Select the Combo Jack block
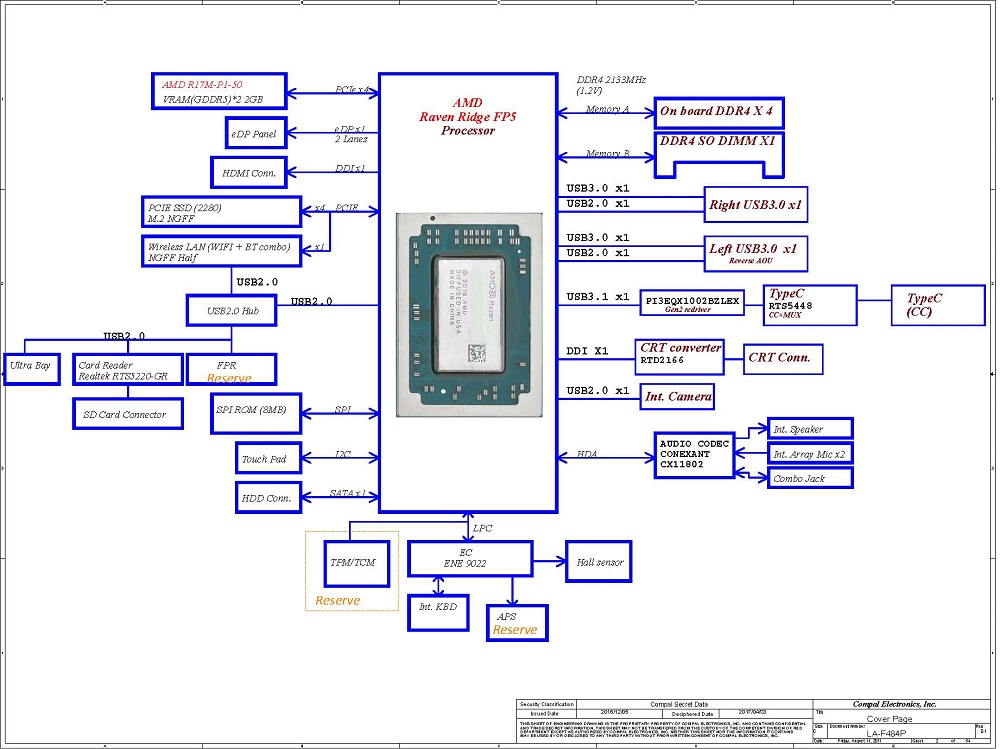 click(810, 478)
